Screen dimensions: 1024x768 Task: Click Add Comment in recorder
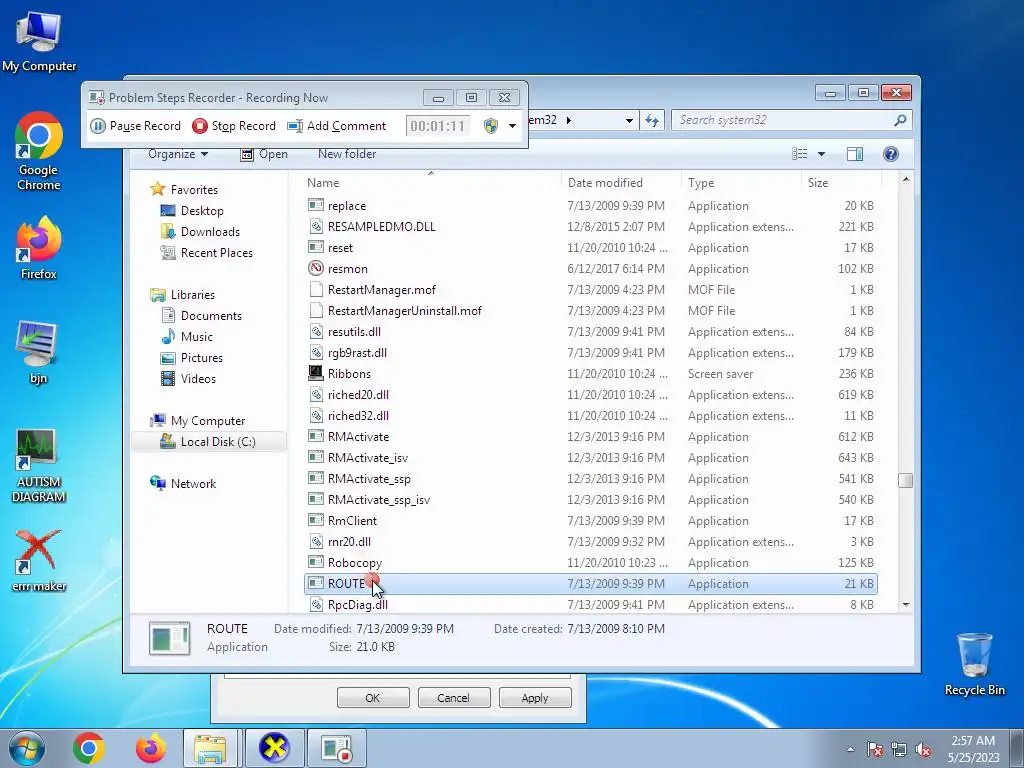point(337,125)
